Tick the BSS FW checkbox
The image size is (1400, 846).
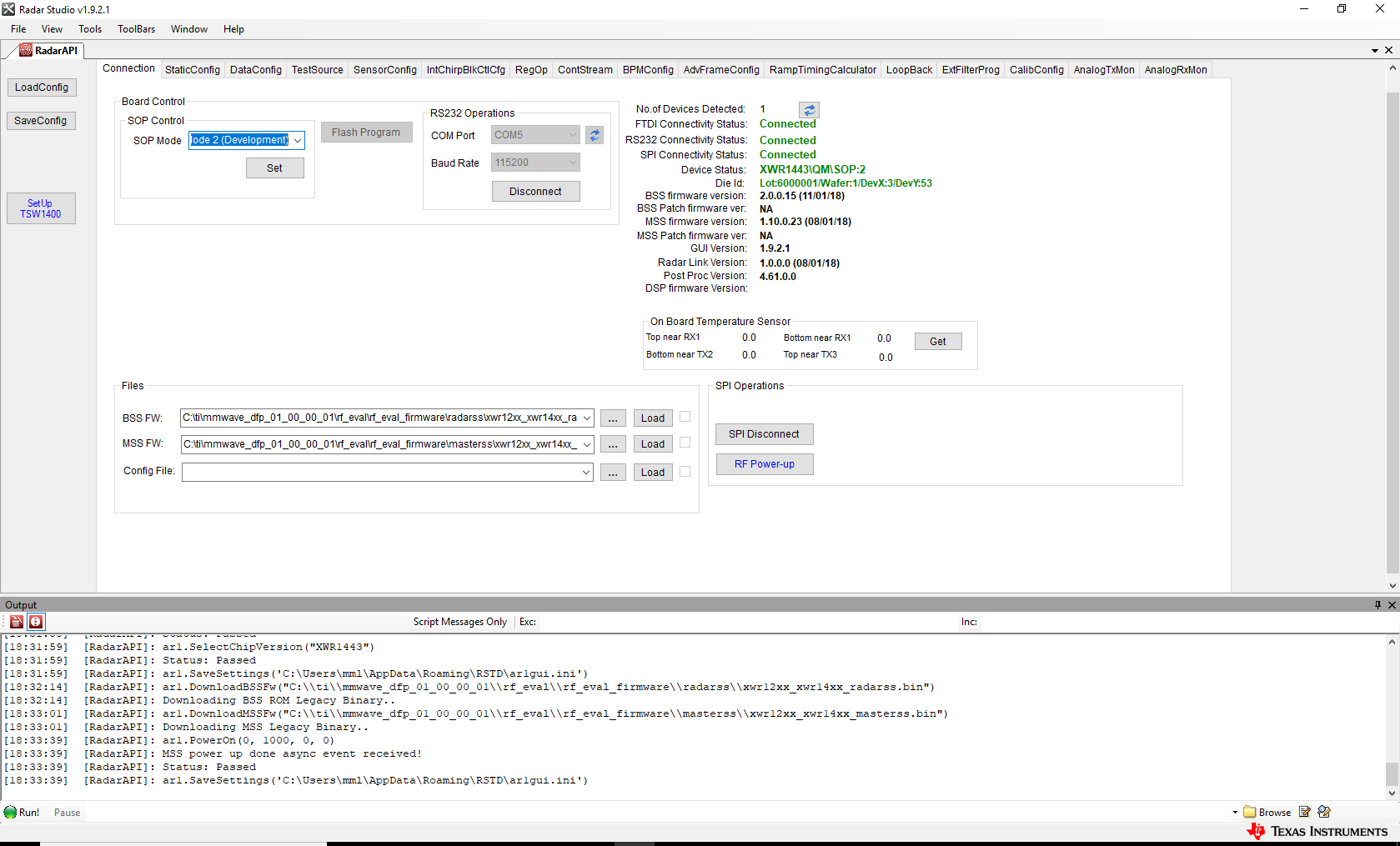685,417
